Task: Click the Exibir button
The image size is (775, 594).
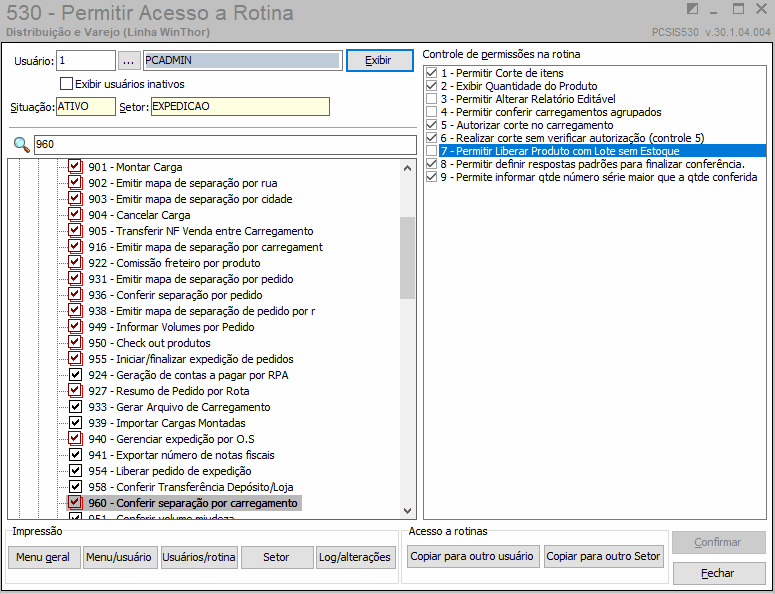Action: pyautogui.click(x=379, y=60)
